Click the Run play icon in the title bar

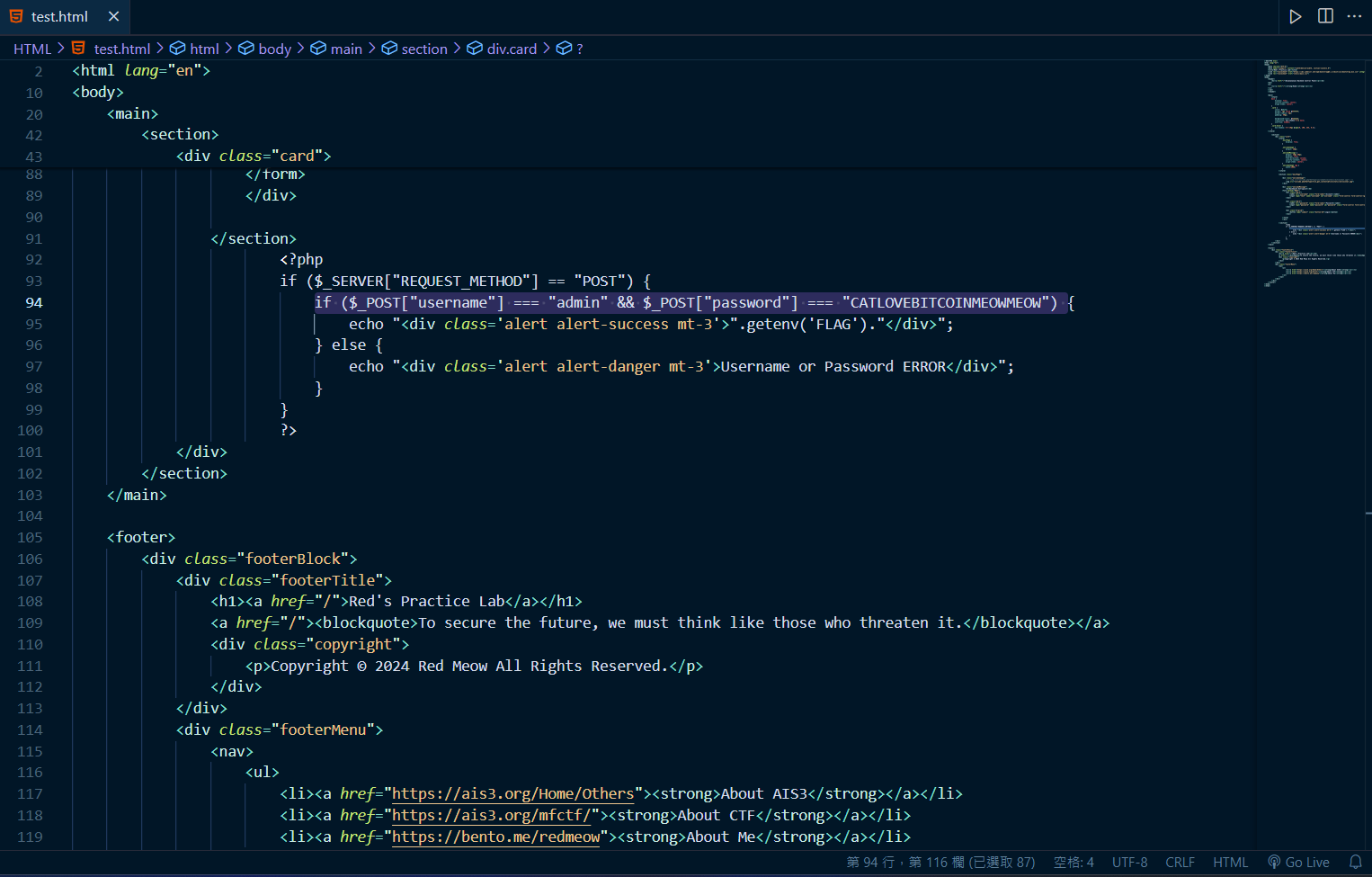coord(1295,16)
